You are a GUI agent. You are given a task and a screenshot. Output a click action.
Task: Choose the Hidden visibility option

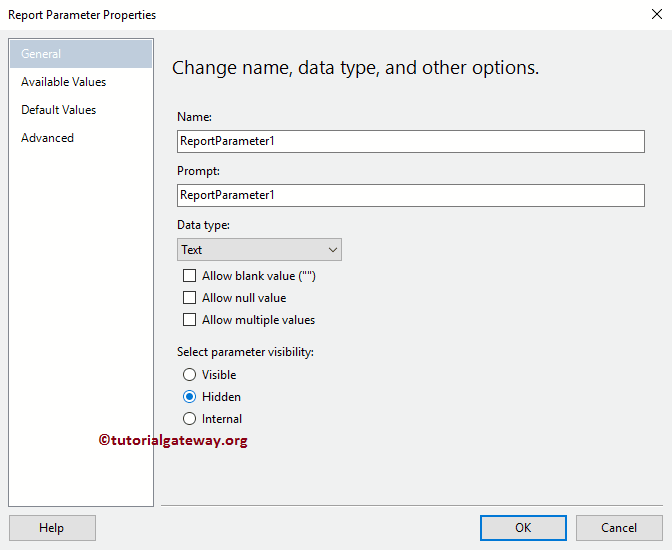190,397
